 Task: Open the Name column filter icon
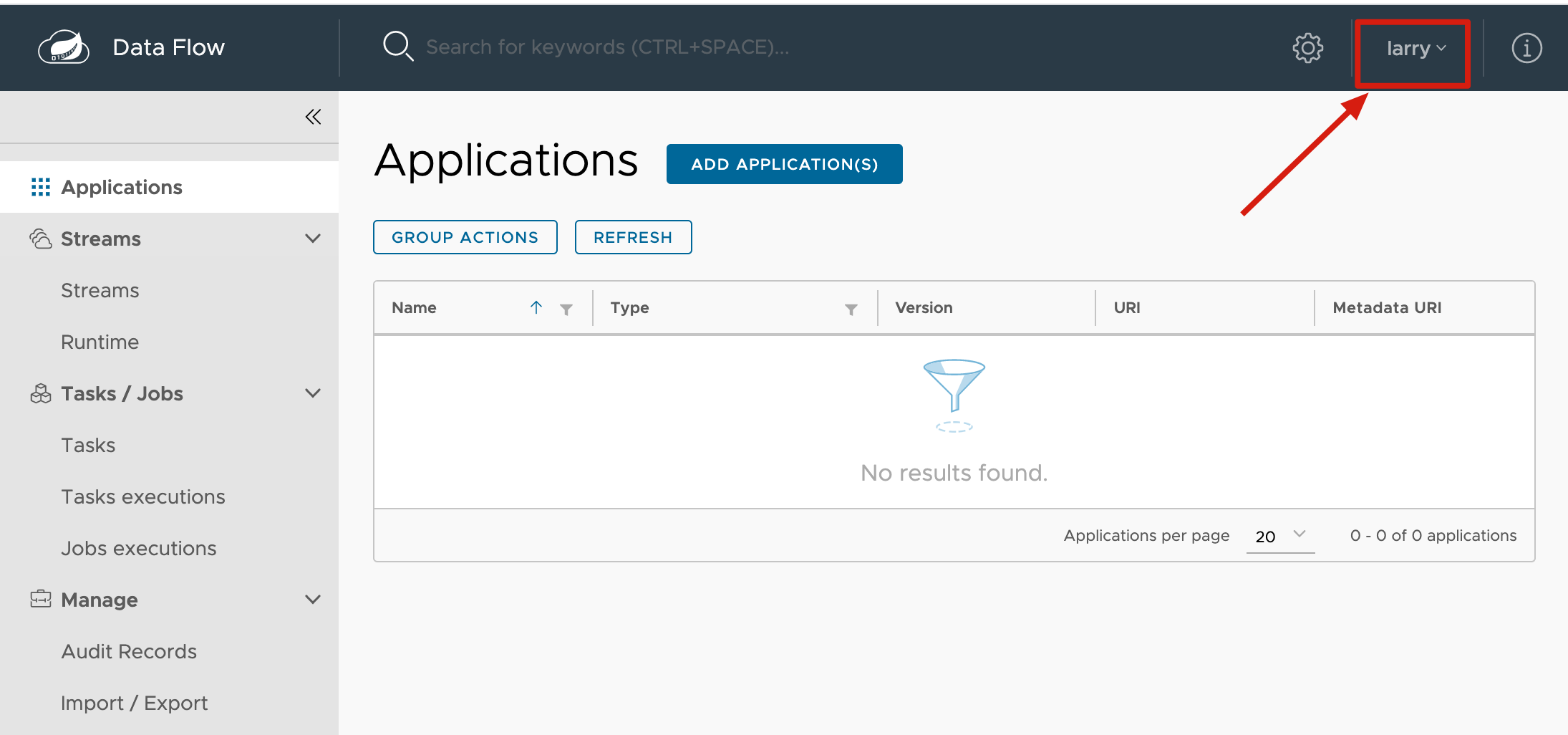click(x=566, y=309)
